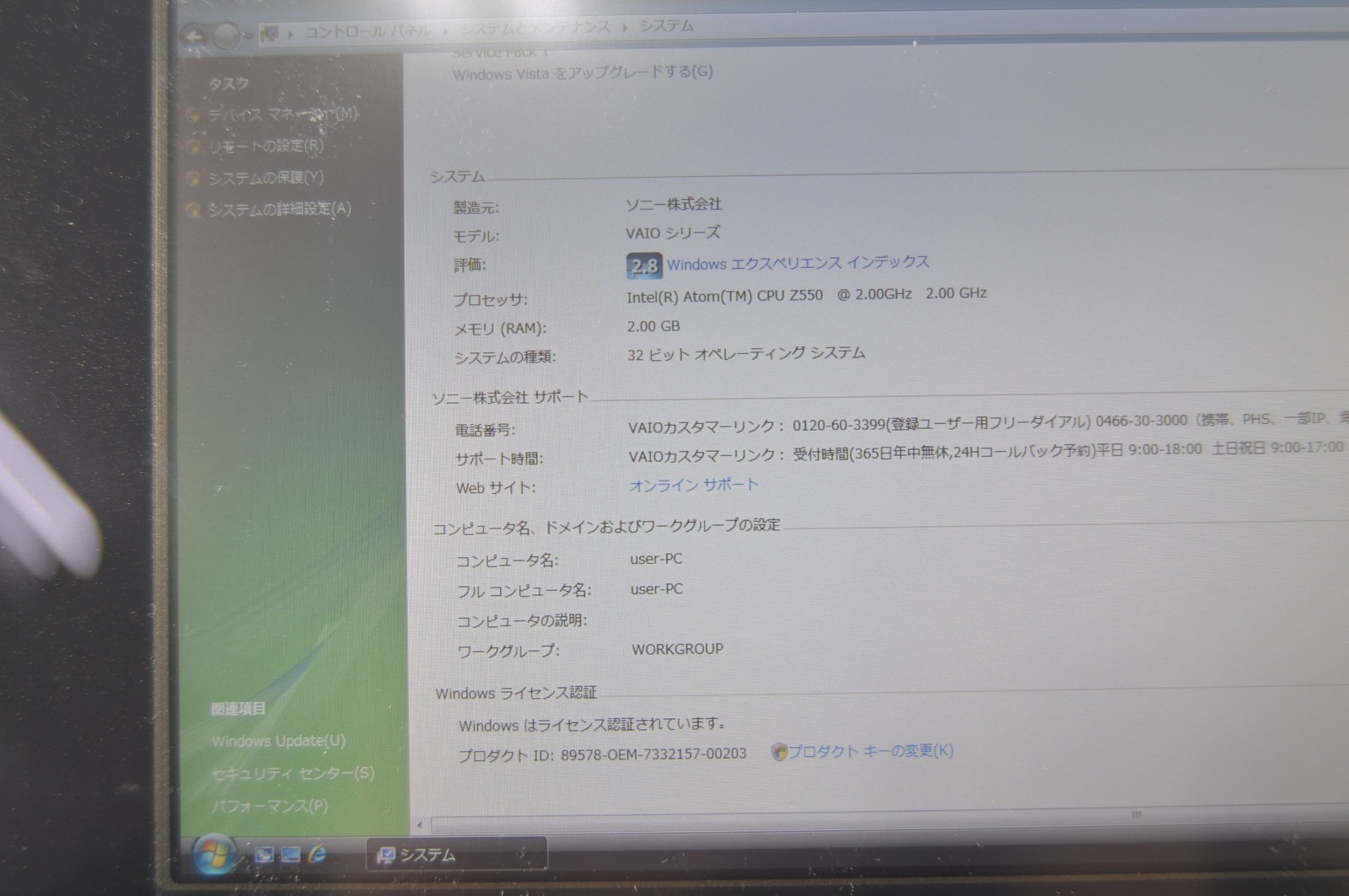Click shield icon beside リモートの設定
The height and width of the screenshot is (896, 1349).
pyautogui.click(x=193, y=147)
